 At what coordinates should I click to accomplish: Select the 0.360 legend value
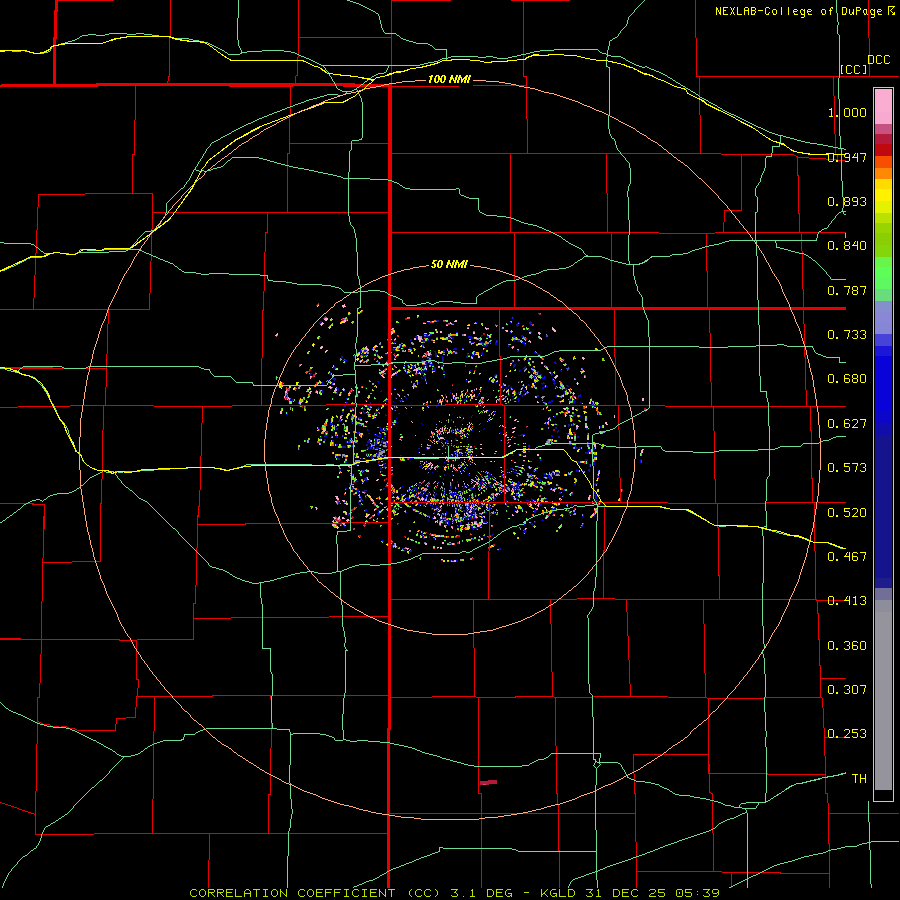(x=847, y=646)
